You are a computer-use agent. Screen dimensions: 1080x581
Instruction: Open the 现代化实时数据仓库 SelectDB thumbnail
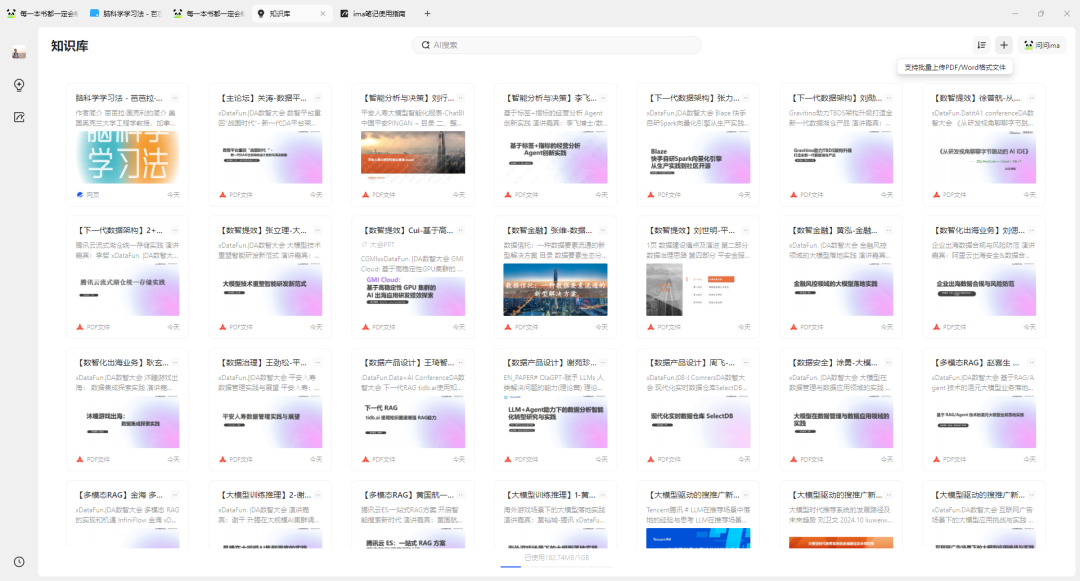click(698, 421)
